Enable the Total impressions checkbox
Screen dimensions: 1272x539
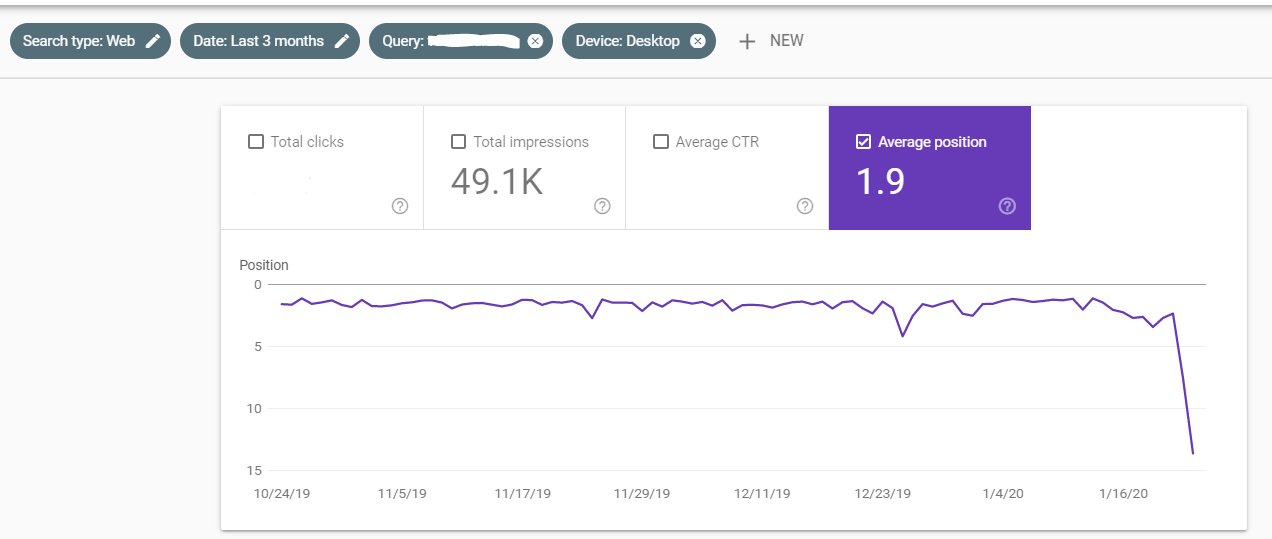(x=459, y=142)
